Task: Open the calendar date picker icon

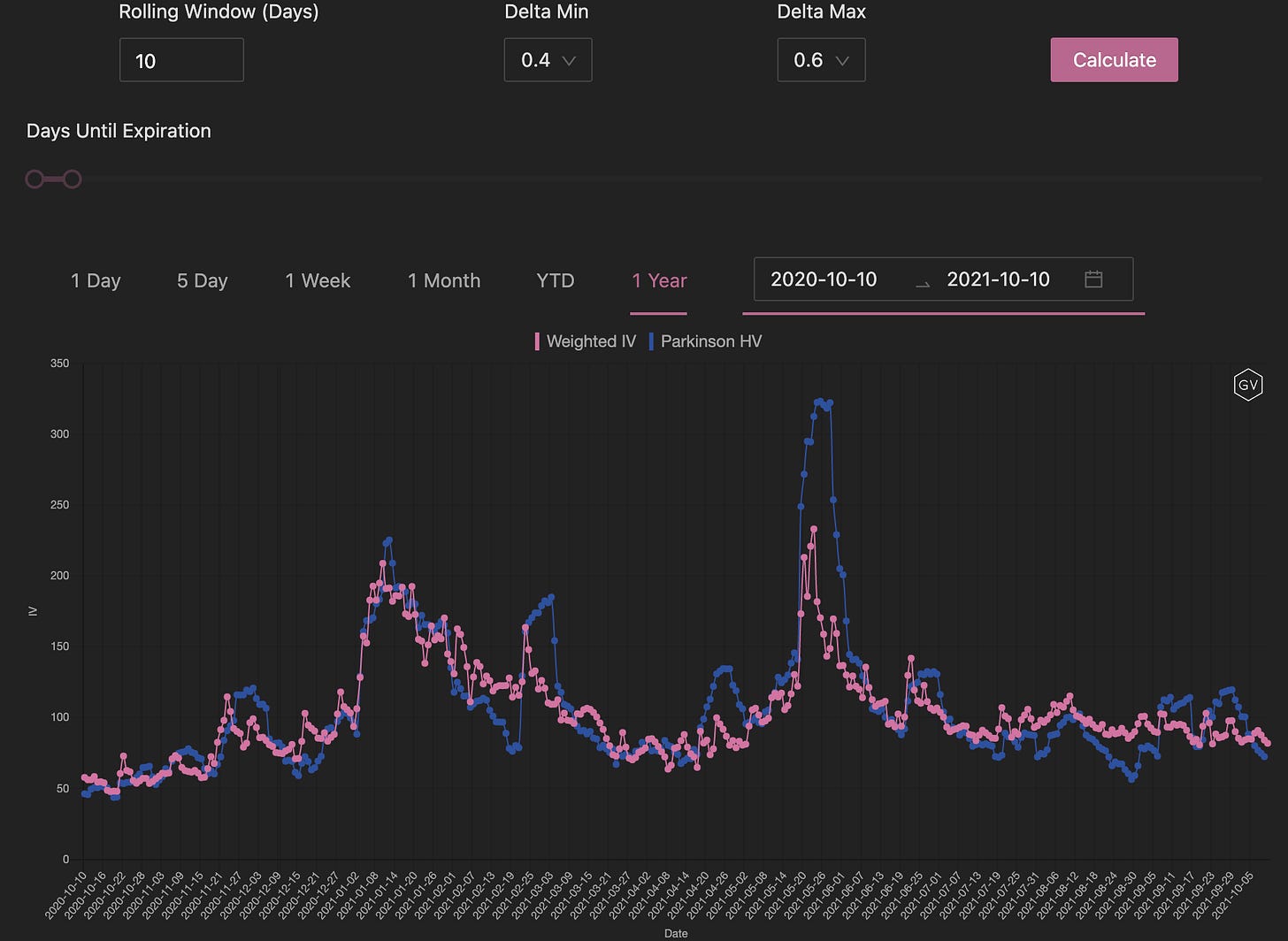Action: (1093, 279)
